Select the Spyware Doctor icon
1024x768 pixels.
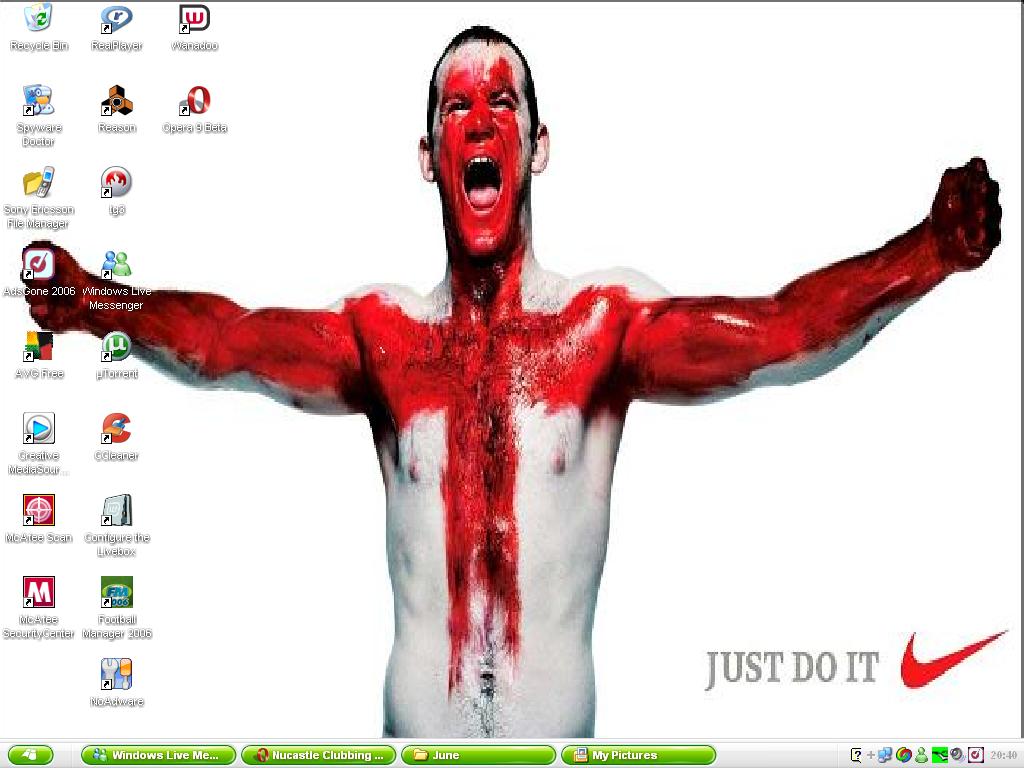tap(38, 101)
